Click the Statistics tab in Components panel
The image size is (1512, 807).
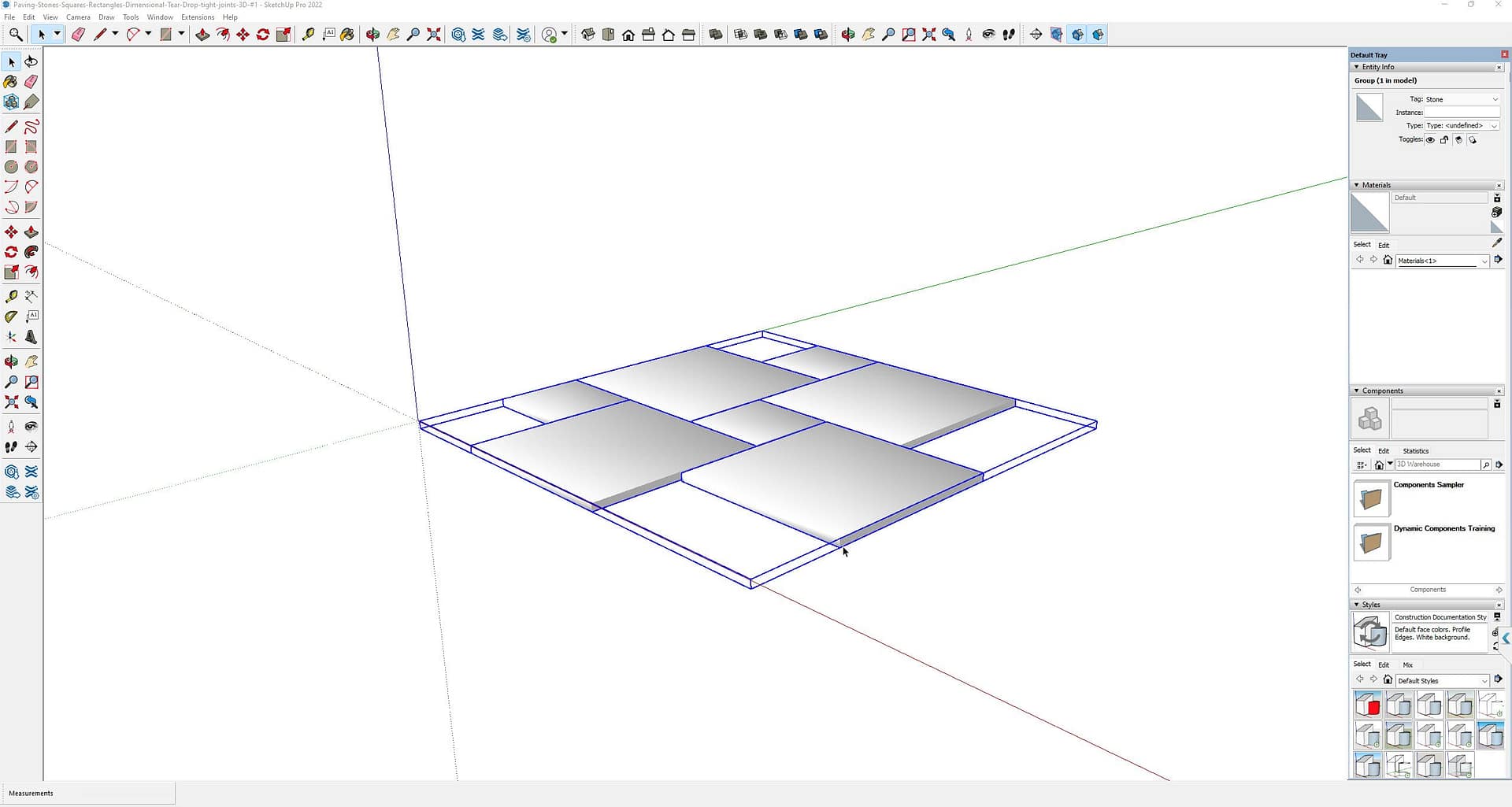(1415, 451)
